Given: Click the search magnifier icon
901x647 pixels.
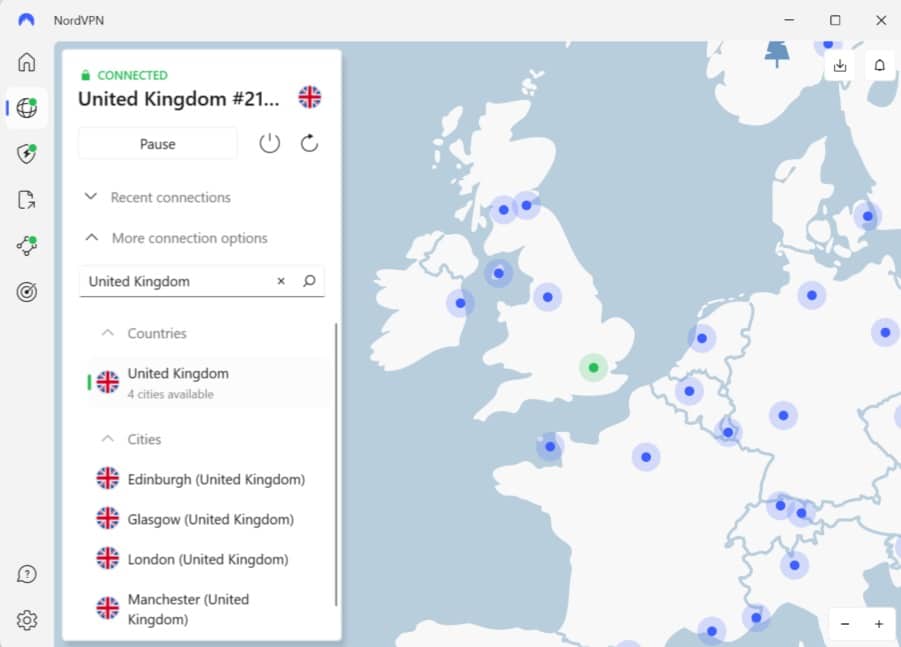Looking at the screenshot, I should [309, 281].
